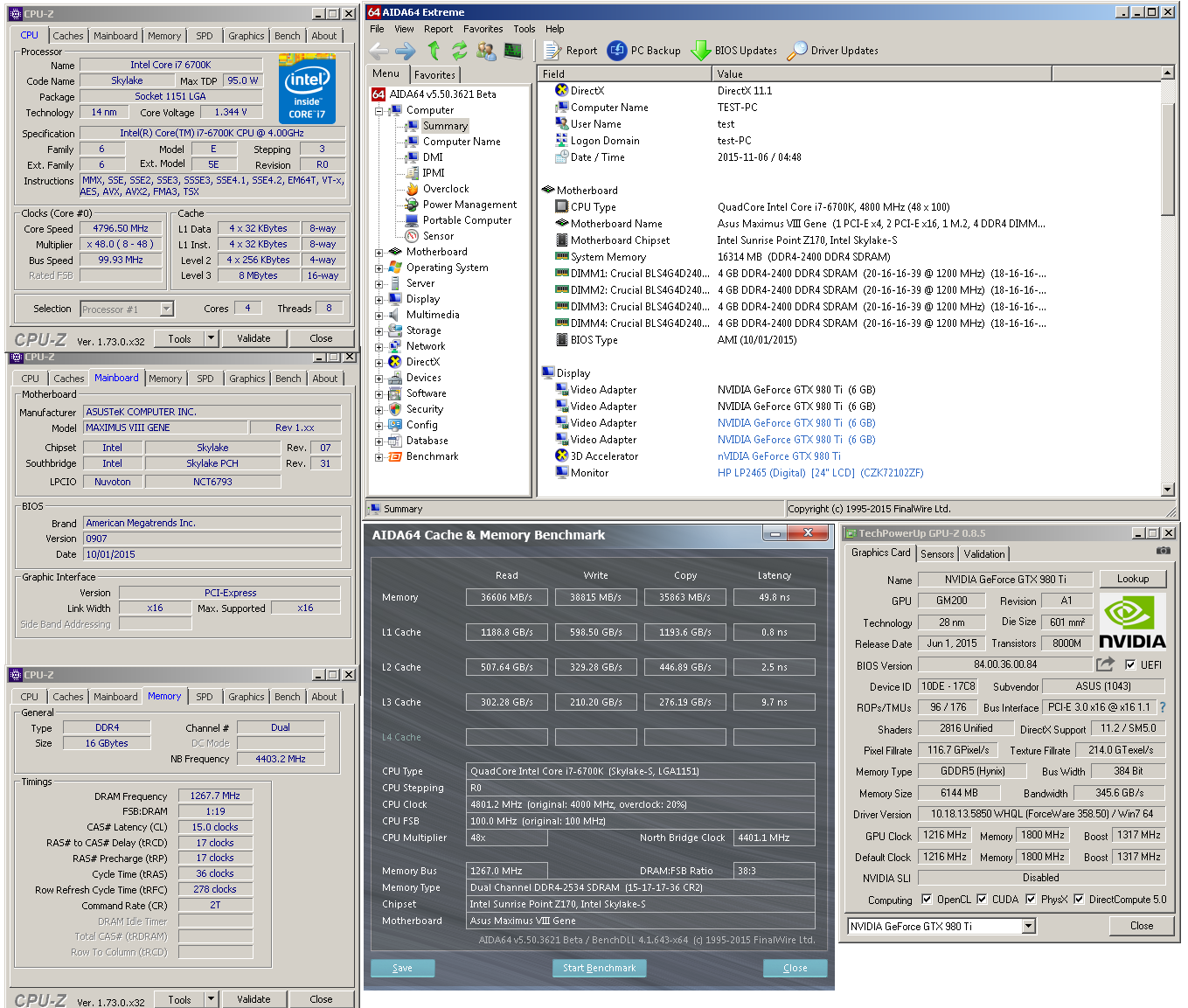Open the GPU selector dropdown in GPU-Z

coord(1028,926)
